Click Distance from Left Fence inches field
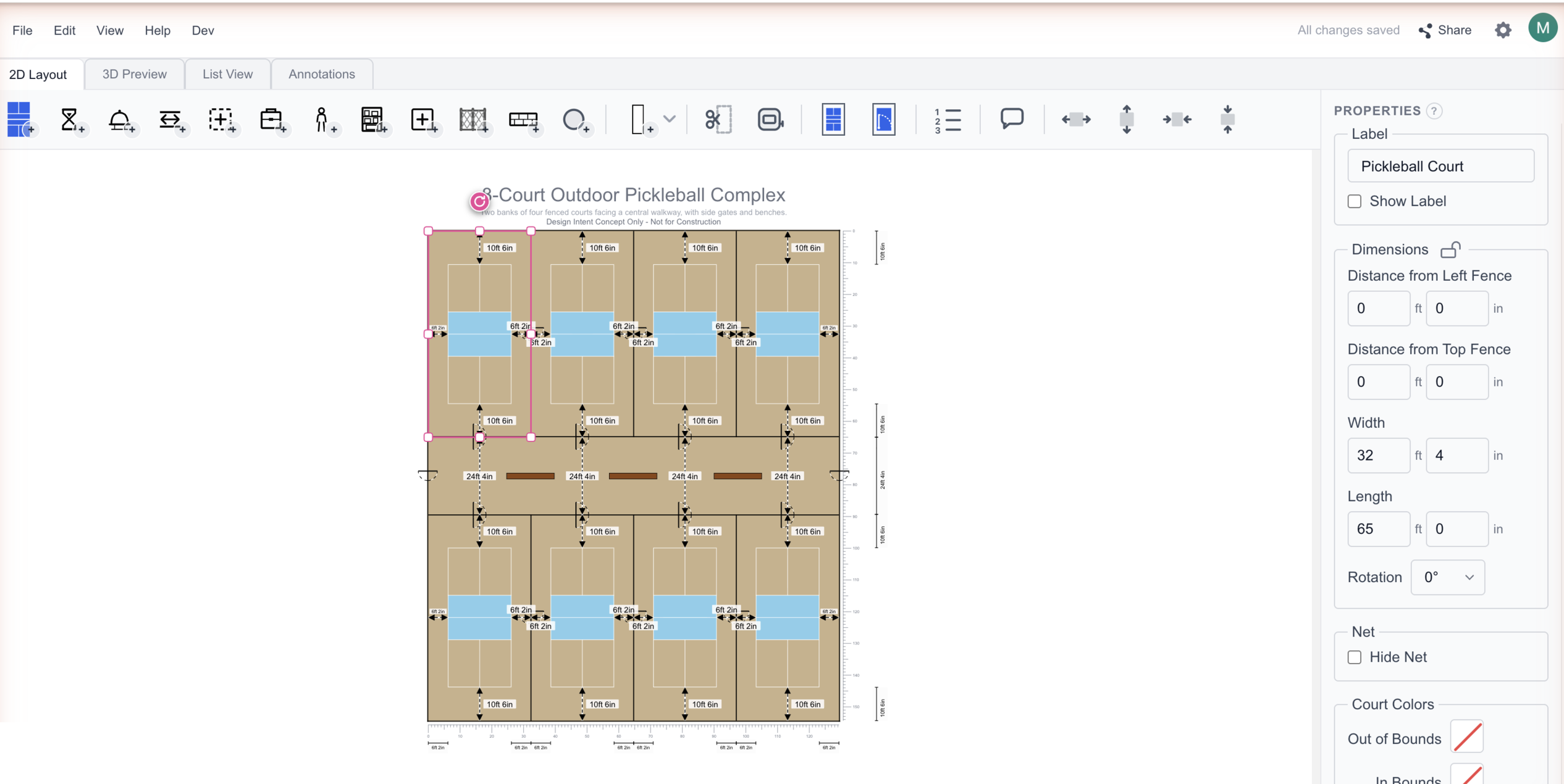The image size is (1564, 784). [1457, 308]
